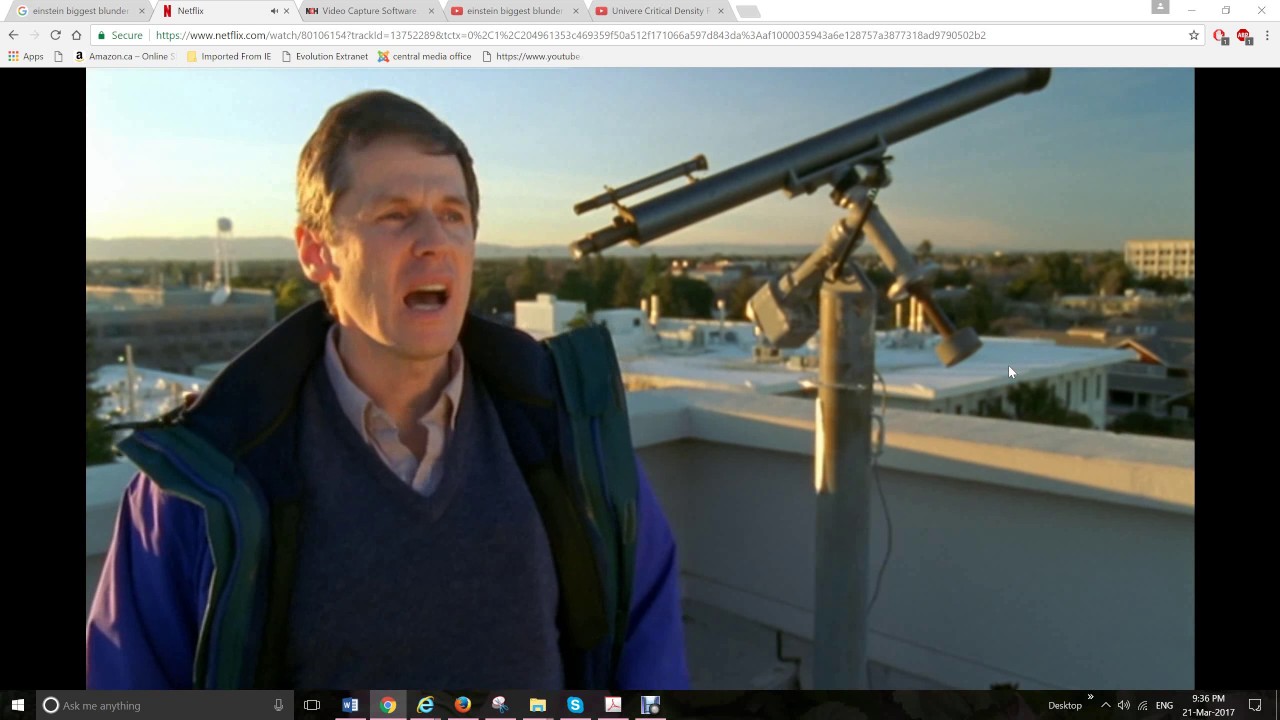View the Secure site information
Image resolution: width=1280 pixels, height=720 pixels.
point(119,35)
